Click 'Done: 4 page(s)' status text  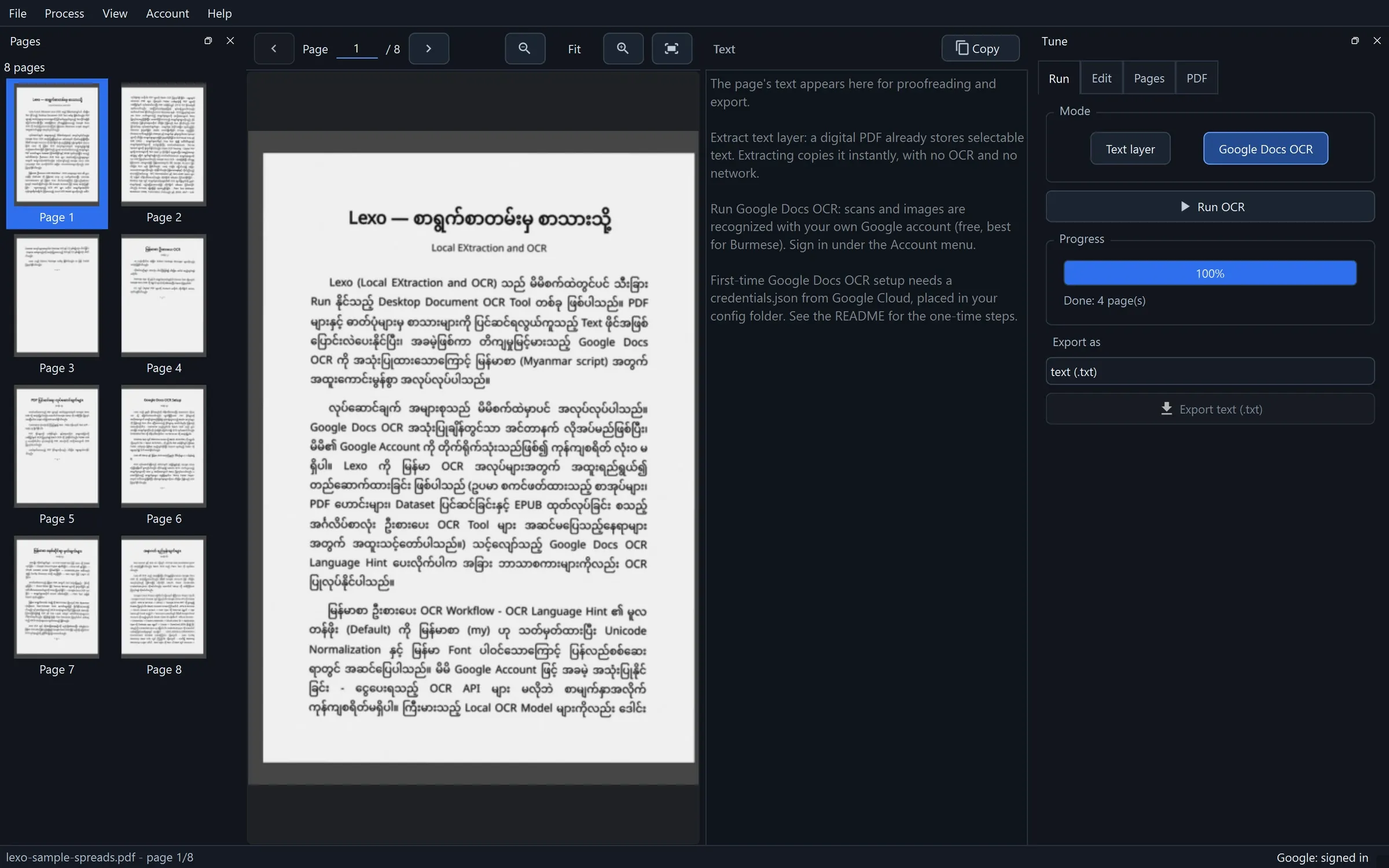[x=1104, y=300]
